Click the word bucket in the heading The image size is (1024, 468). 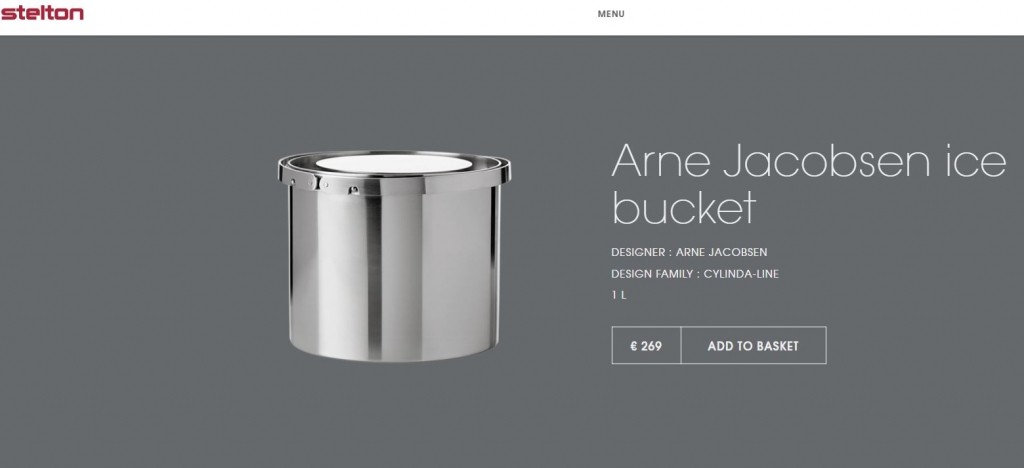click(x=684, y=208)
